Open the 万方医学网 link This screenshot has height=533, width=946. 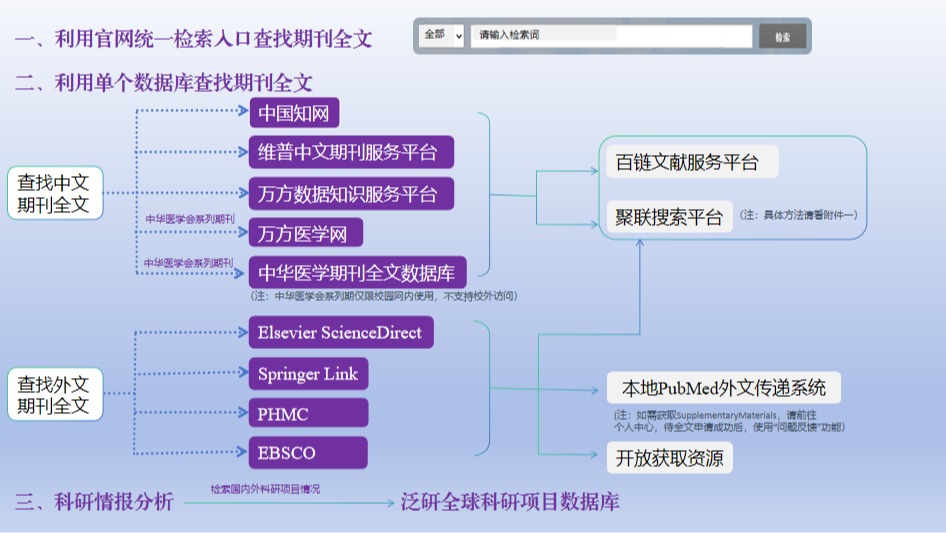pyautogui.click(x=305, y=233)
